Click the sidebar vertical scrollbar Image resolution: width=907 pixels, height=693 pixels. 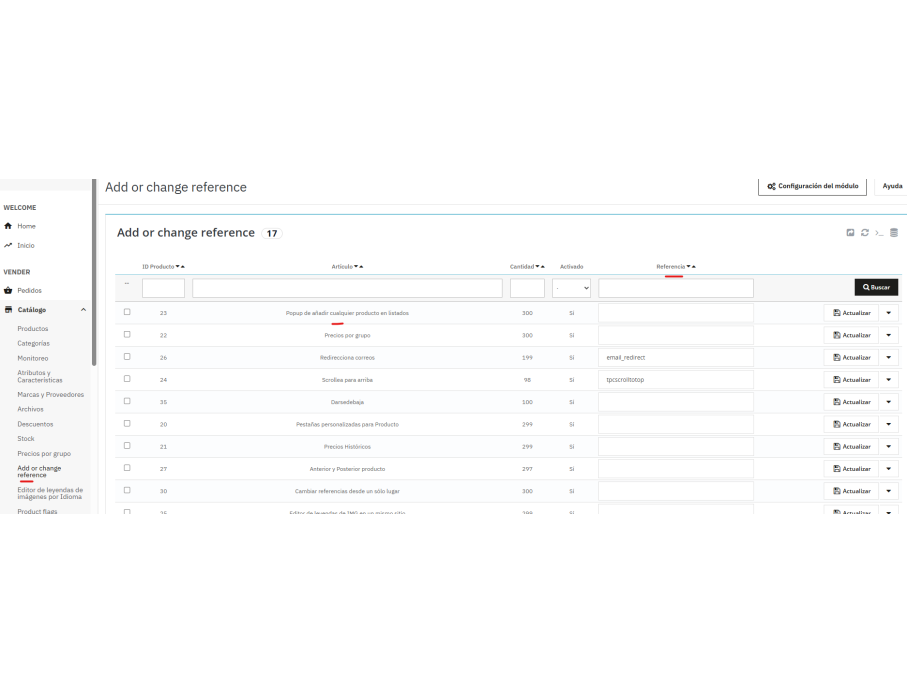click(x=94, y=272)
